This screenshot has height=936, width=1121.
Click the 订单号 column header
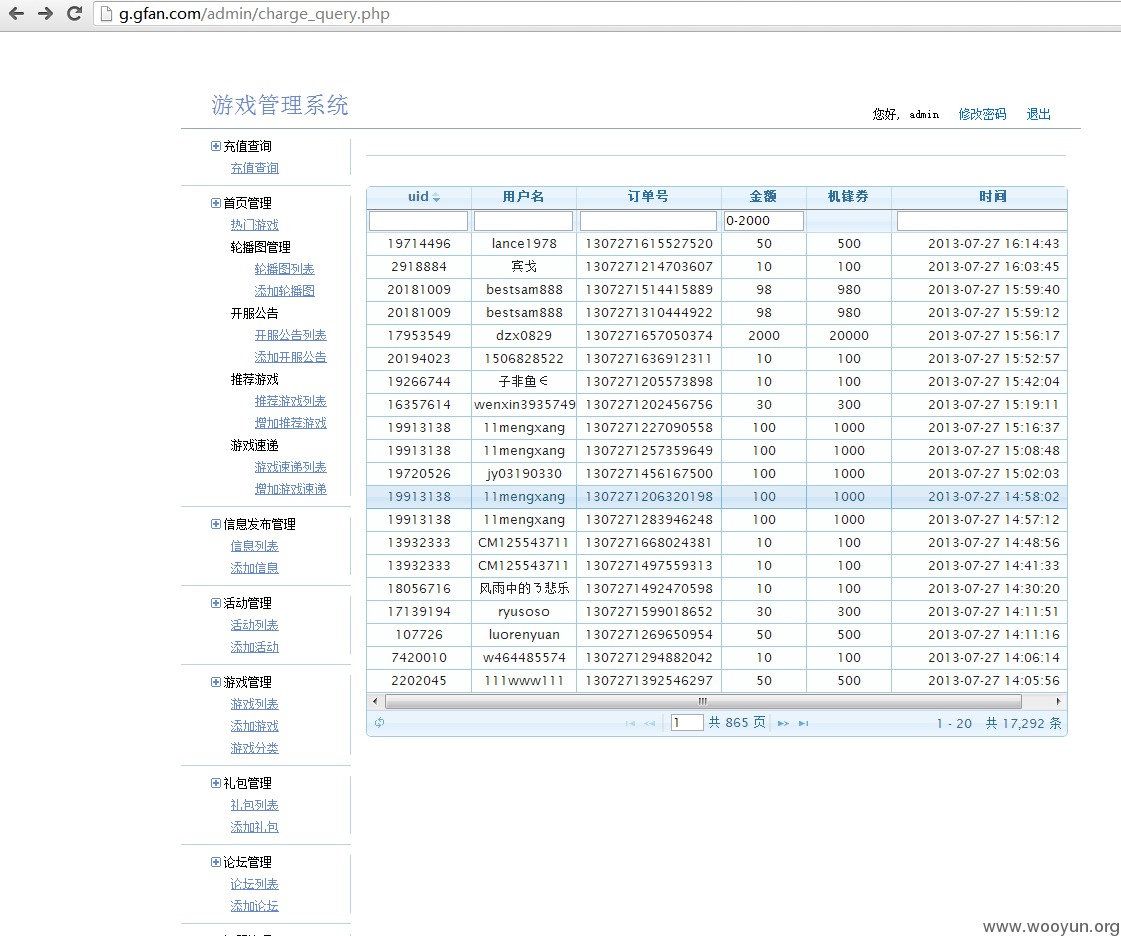(x=648, y=197)
